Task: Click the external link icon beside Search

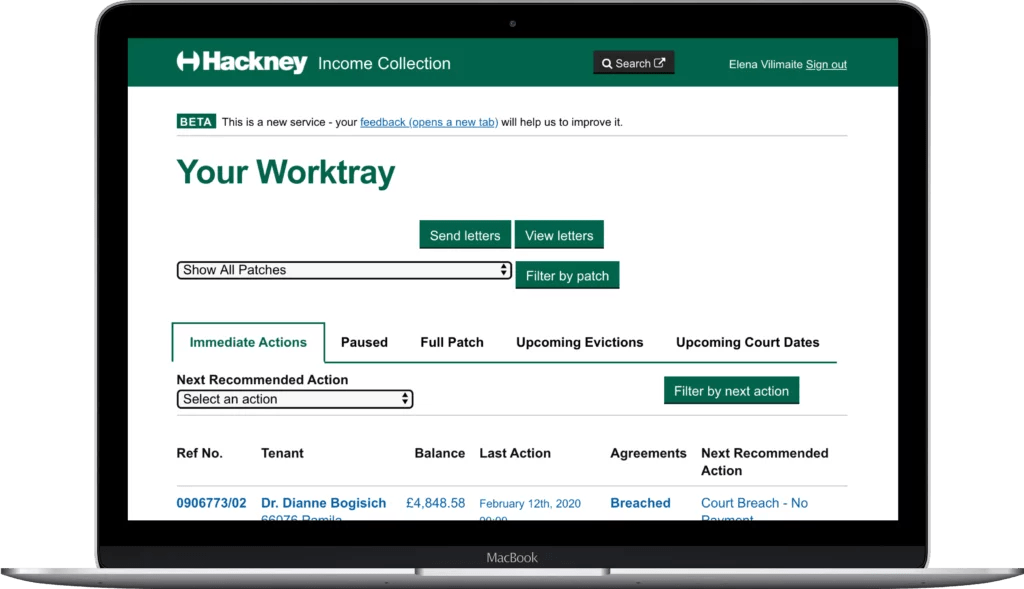Action: coord(658,62)
